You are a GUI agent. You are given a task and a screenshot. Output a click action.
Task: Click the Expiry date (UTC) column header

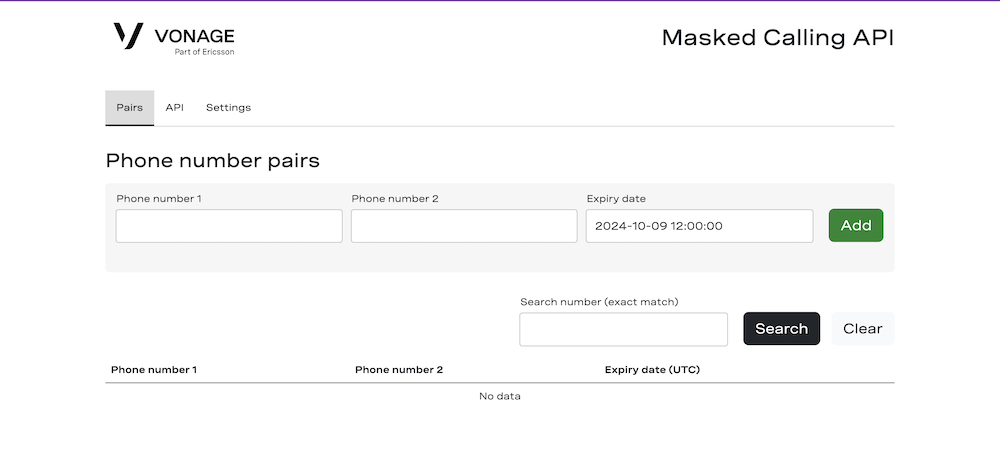point(652,370)
